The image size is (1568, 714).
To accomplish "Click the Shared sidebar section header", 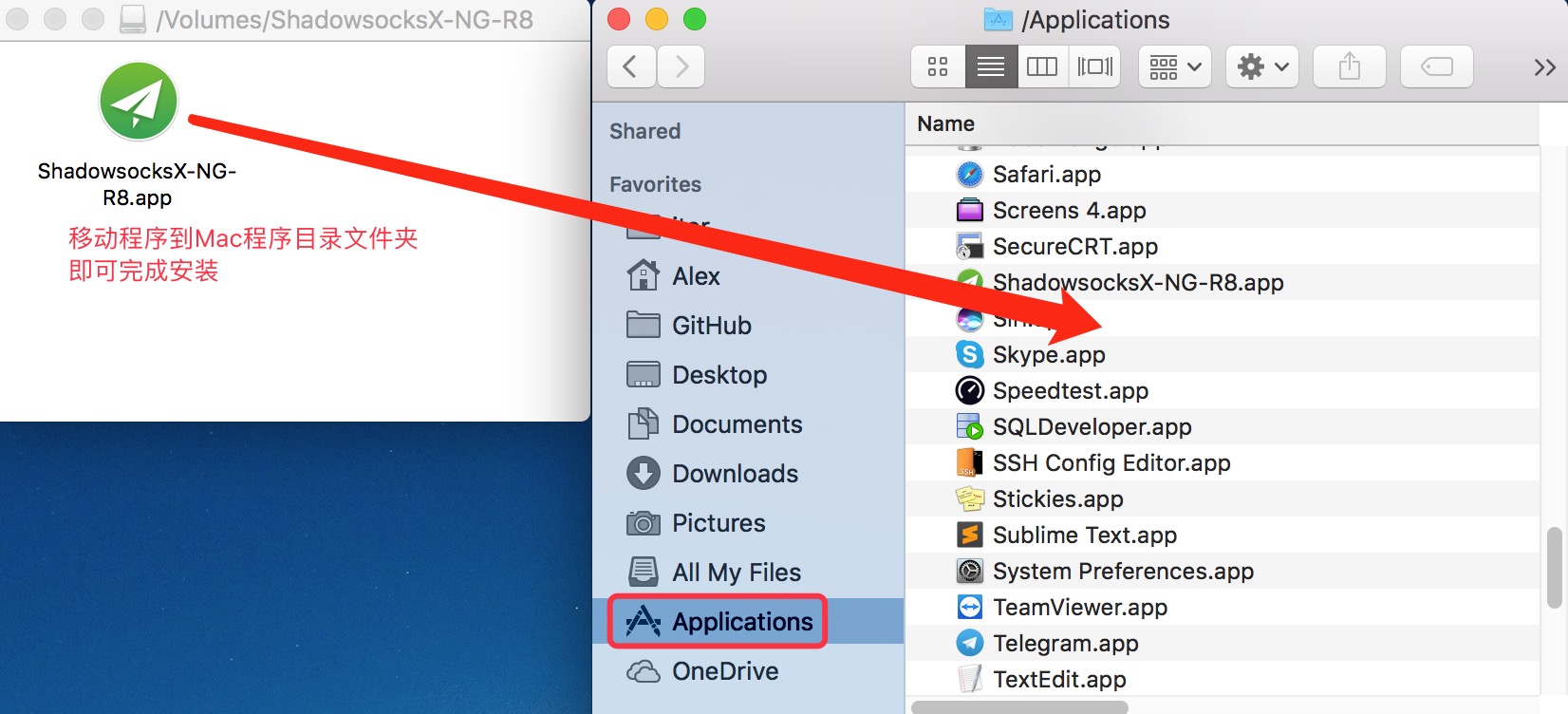I will [x=644, y=131].
